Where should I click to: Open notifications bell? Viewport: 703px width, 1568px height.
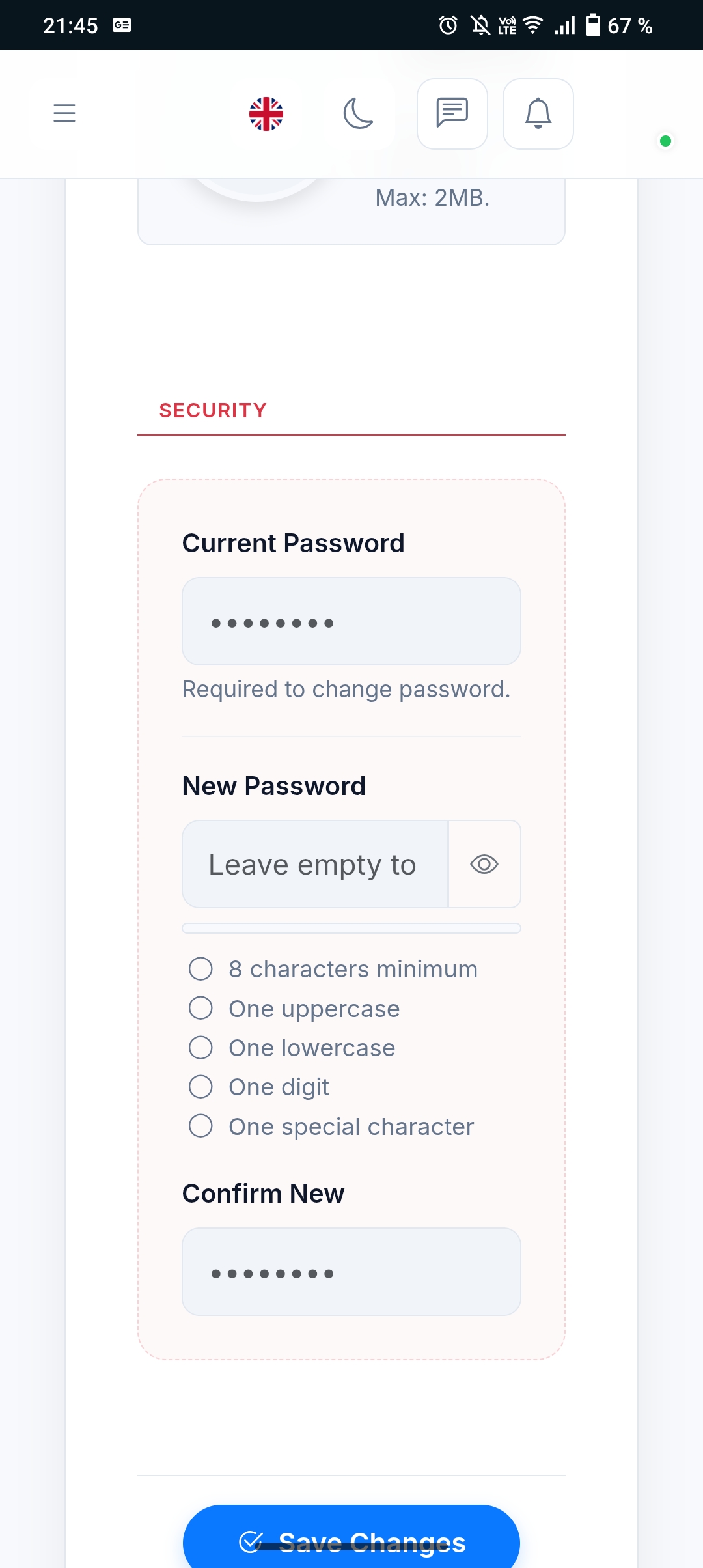pos(538,114)
